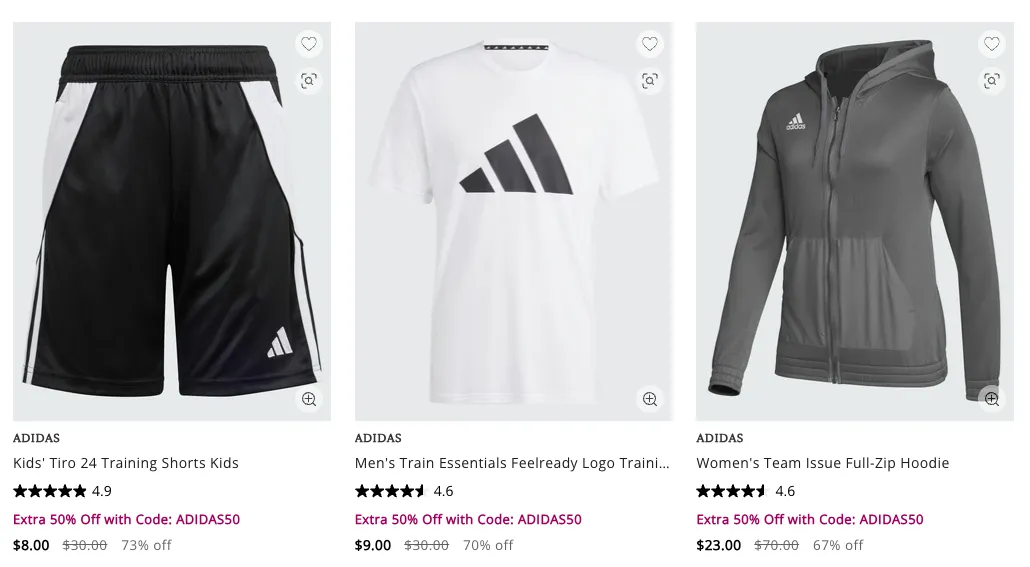Click magnifier icon on the gray hoodie

pyautogui.click(x=992, y=399)
